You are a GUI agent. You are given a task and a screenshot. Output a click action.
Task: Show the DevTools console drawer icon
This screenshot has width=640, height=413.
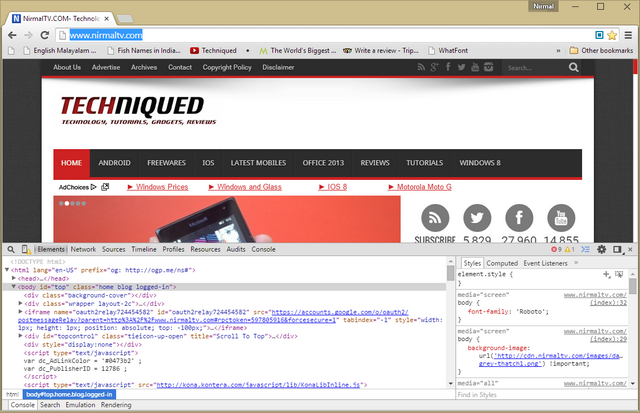(585, 249)
